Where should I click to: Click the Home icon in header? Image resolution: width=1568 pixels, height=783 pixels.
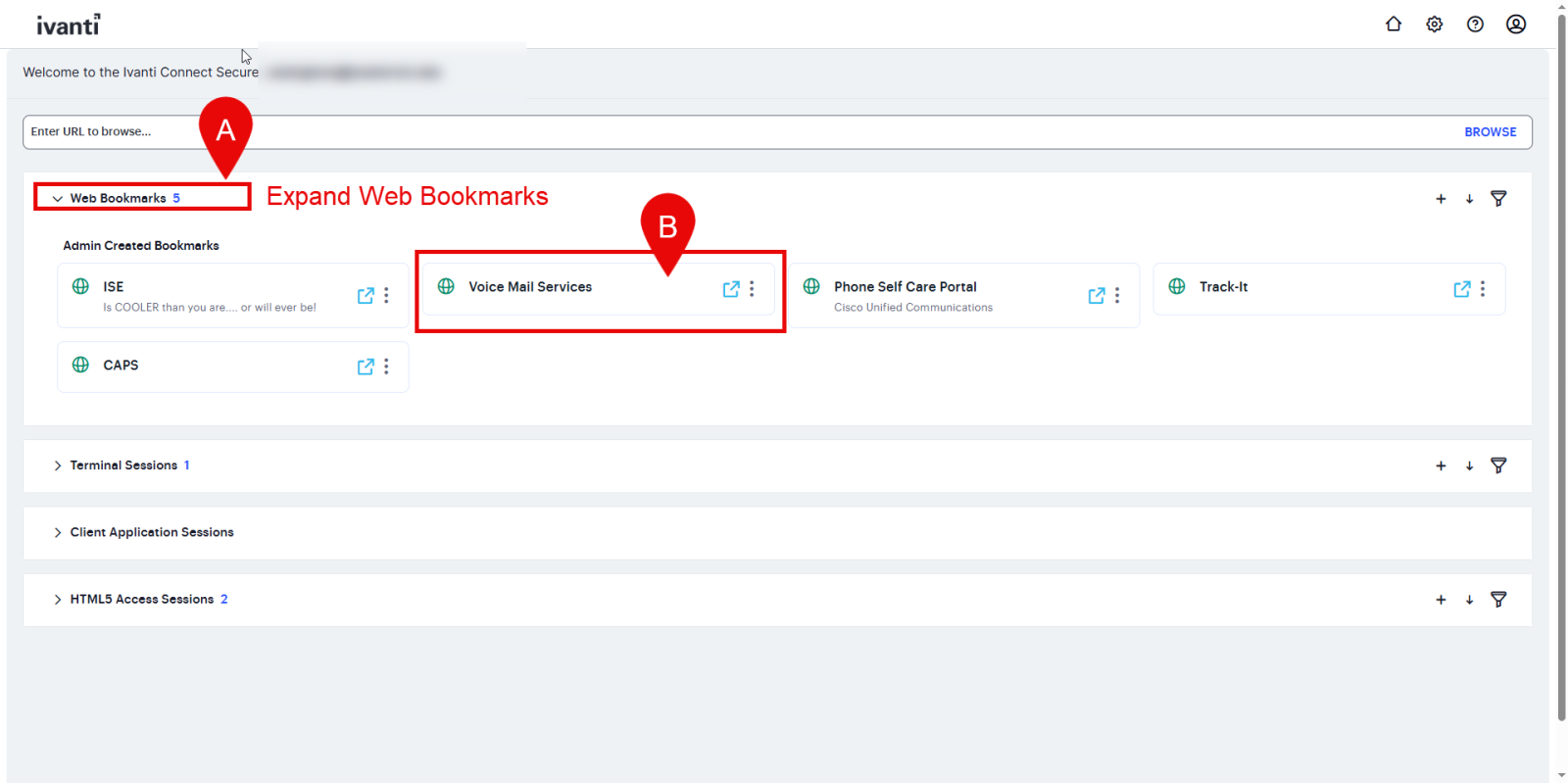1393,24
